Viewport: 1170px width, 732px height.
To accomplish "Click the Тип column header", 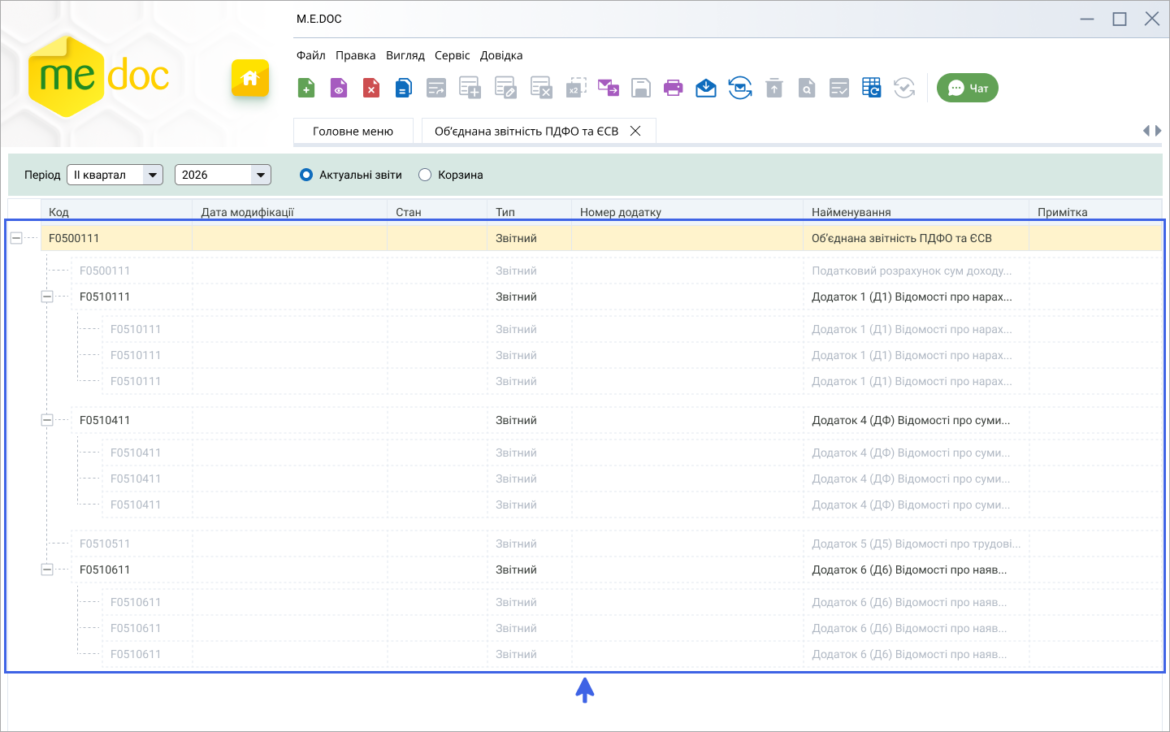I will (529, 212).
